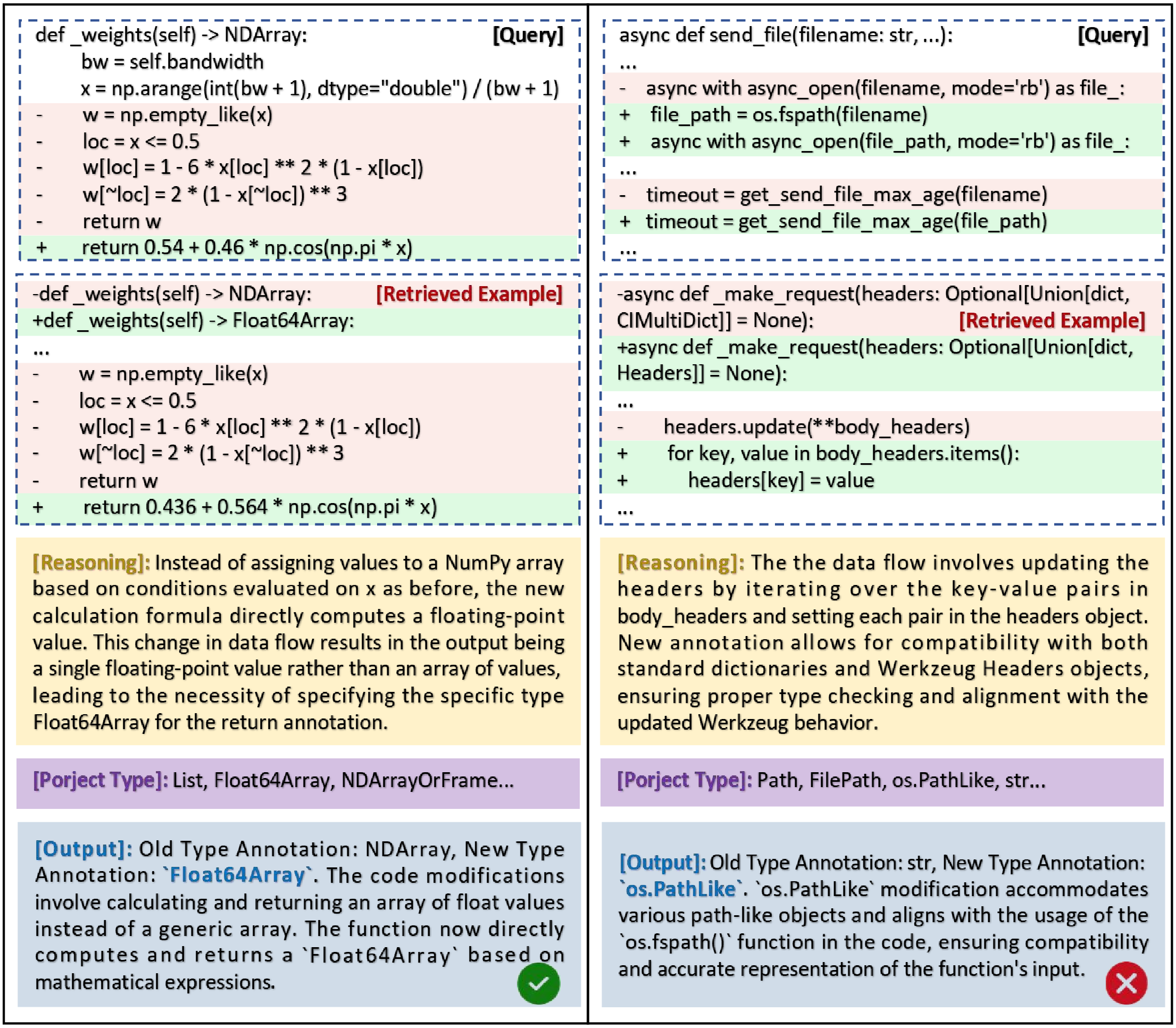Select the removed 'CIMultiDict]] = None):' line
This screenshot has height=1028, width=1176.
tap(715, 321)
